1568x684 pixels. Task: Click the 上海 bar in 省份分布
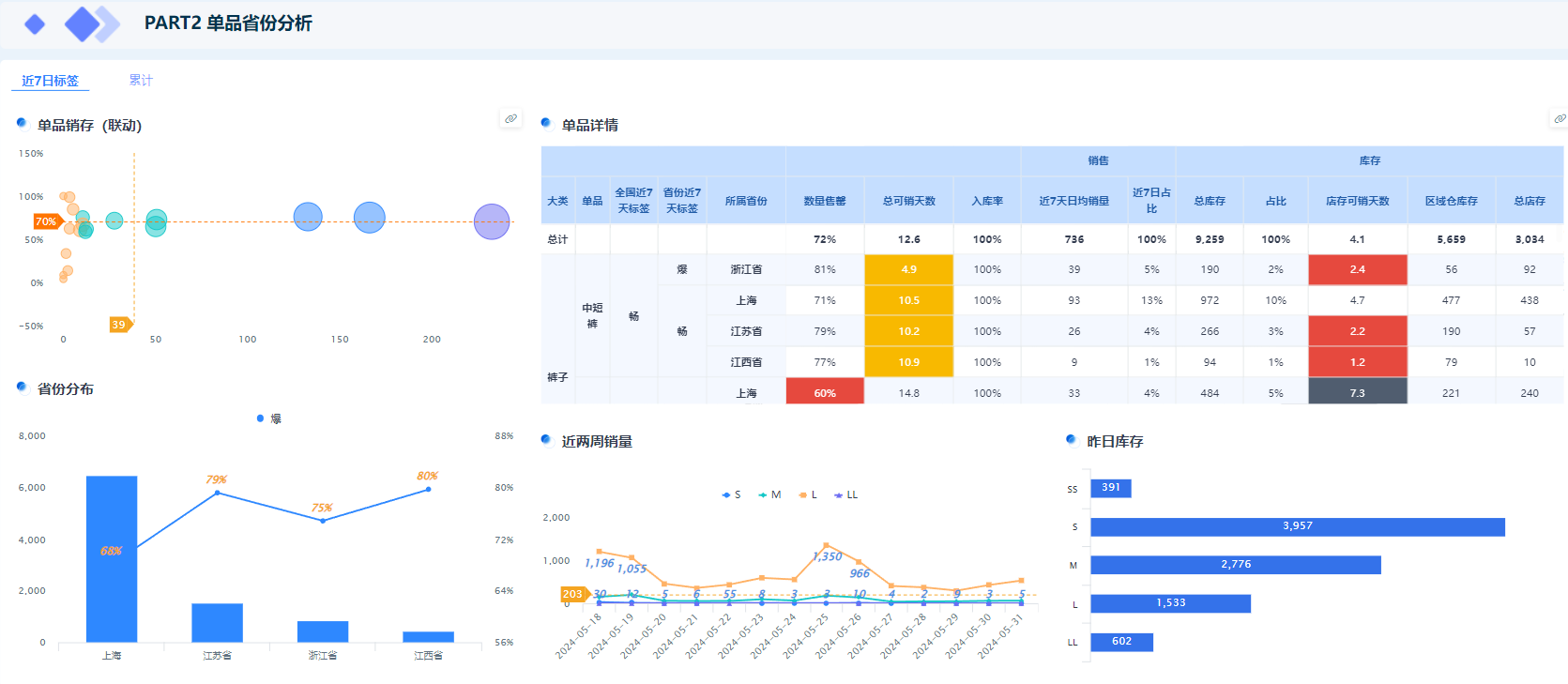(x=112, y=559)
